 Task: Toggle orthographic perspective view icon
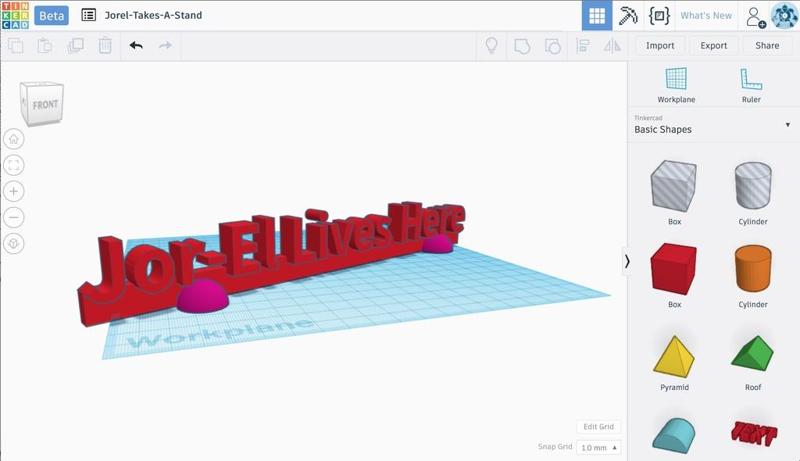[x=14, y=243]
